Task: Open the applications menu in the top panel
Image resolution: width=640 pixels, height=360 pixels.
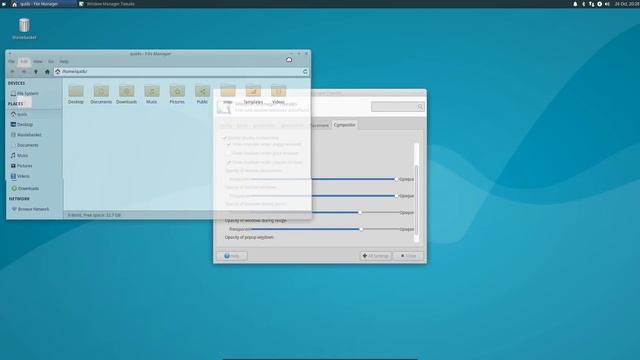Action: pos(4,4)
